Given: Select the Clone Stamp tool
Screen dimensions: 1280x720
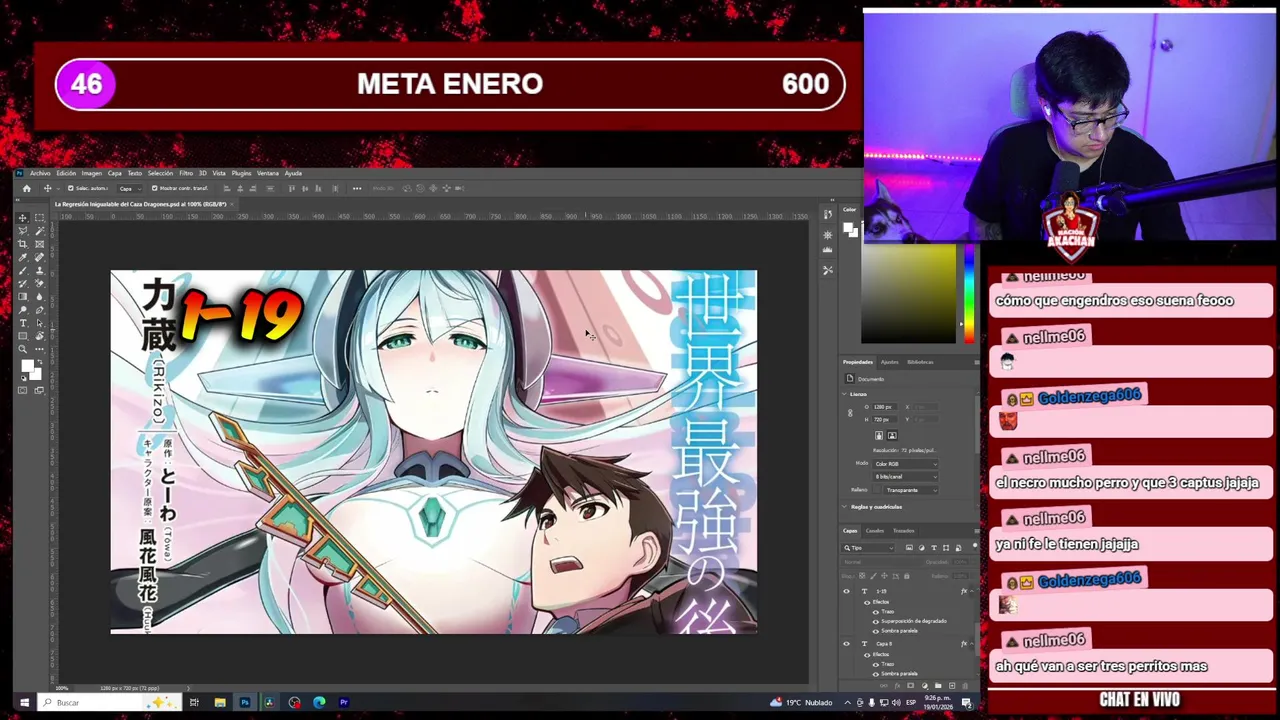Looking at the screenshot, I should pos(39,270).
